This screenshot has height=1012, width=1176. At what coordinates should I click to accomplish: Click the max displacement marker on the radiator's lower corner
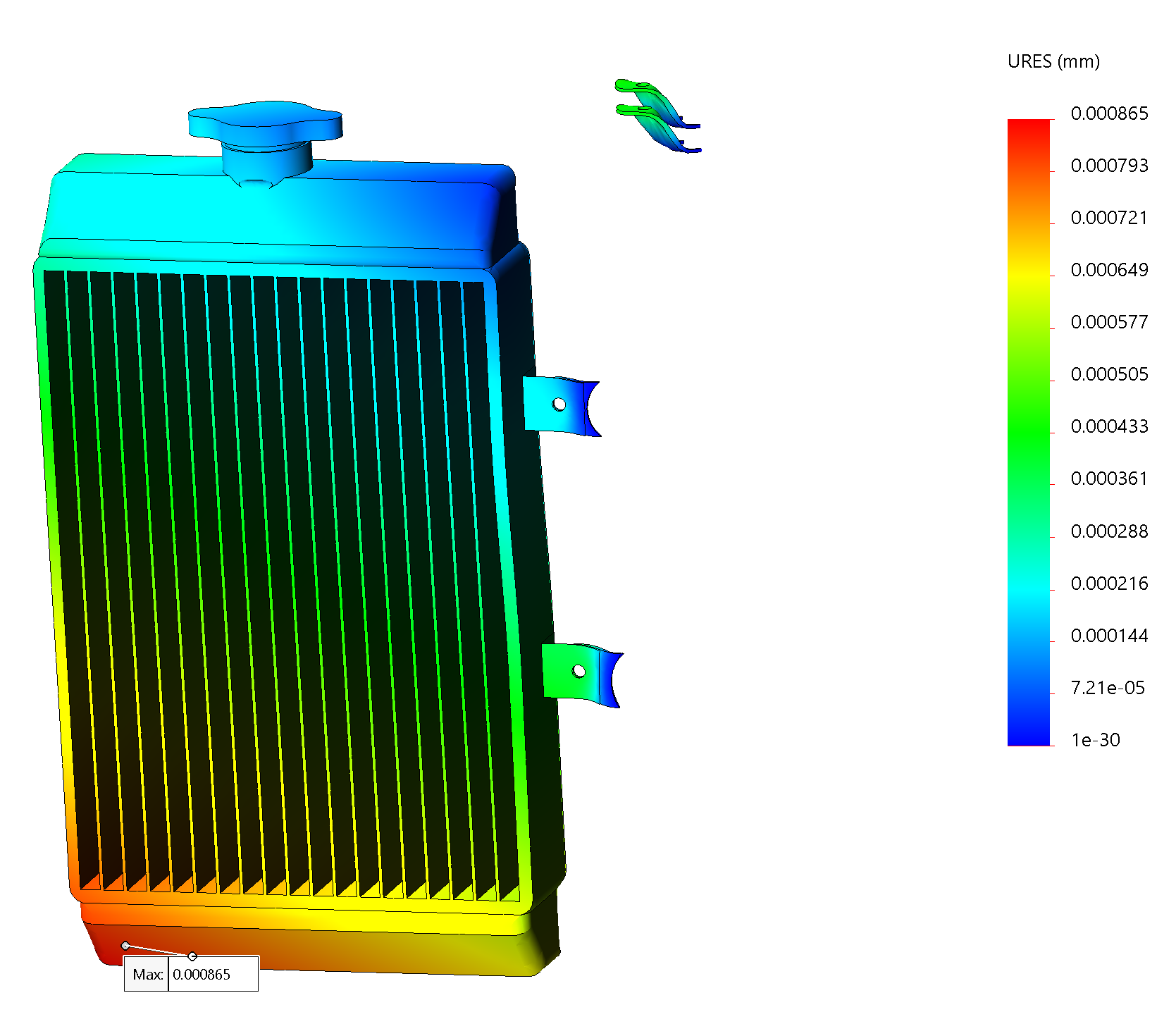(x=125, y=946)
